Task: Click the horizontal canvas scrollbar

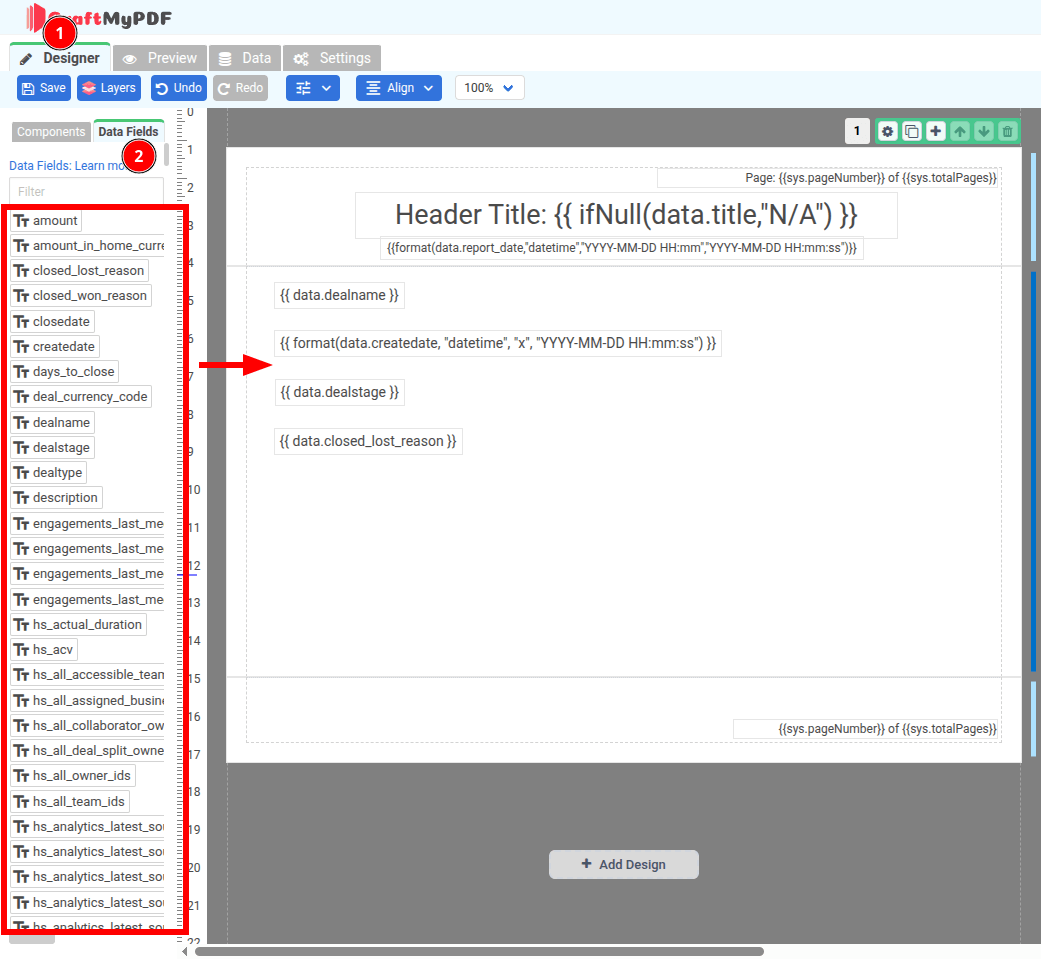Action: click(479, 952)
